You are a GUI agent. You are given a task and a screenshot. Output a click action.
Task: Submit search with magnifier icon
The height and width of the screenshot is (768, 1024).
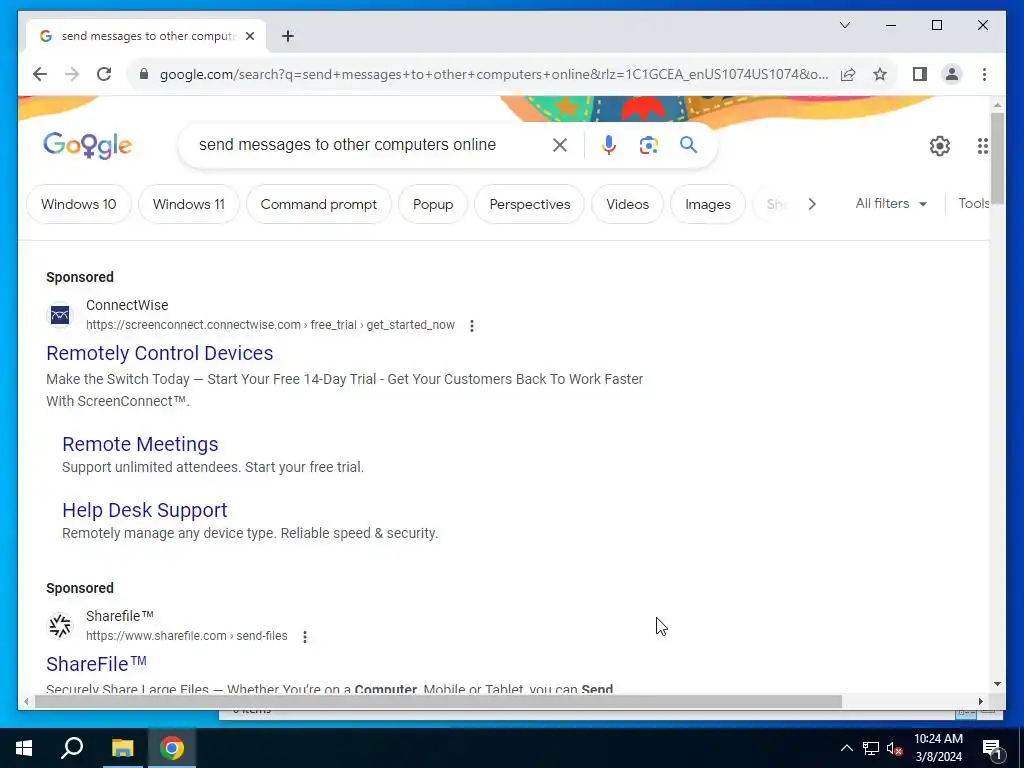point(688,145)
